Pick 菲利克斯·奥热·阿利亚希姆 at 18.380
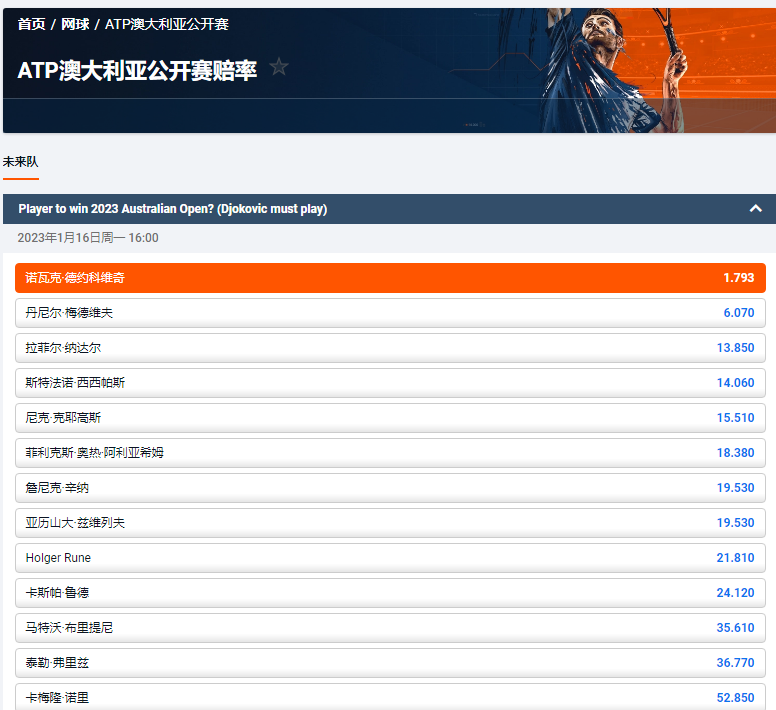The image size is (776, 710). tap(390, 453)
